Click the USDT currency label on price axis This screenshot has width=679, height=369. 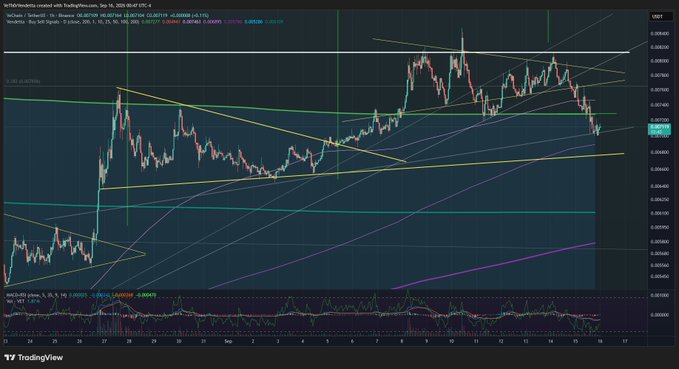click(657, 16)
